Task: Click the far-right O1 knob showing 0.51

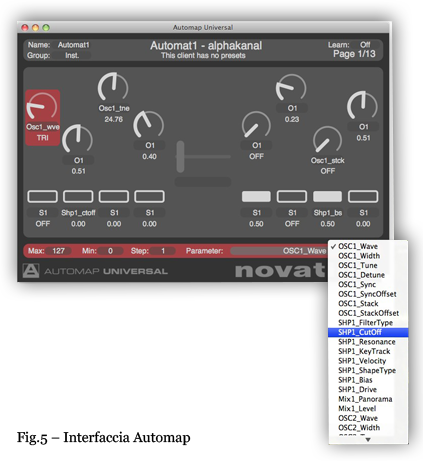Action: [x=362, y=105]
